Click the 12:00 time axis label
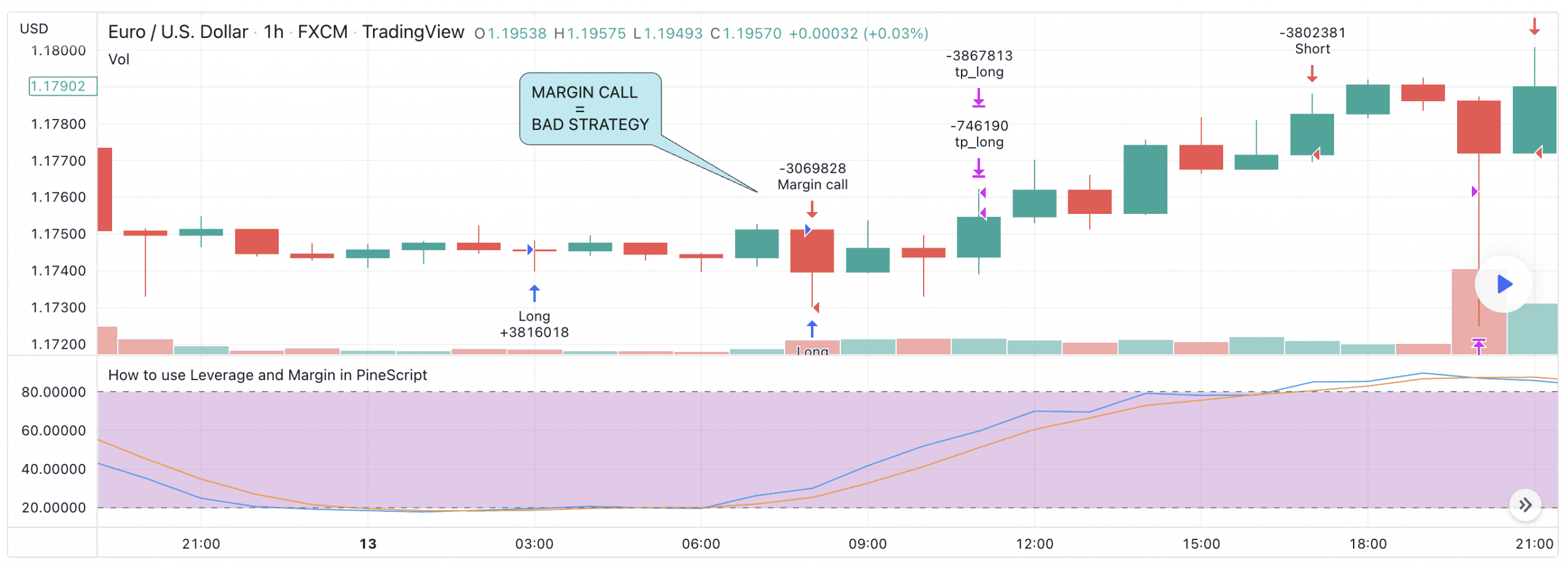This screenshot has width=1568, height=567. click(1035, 544)
